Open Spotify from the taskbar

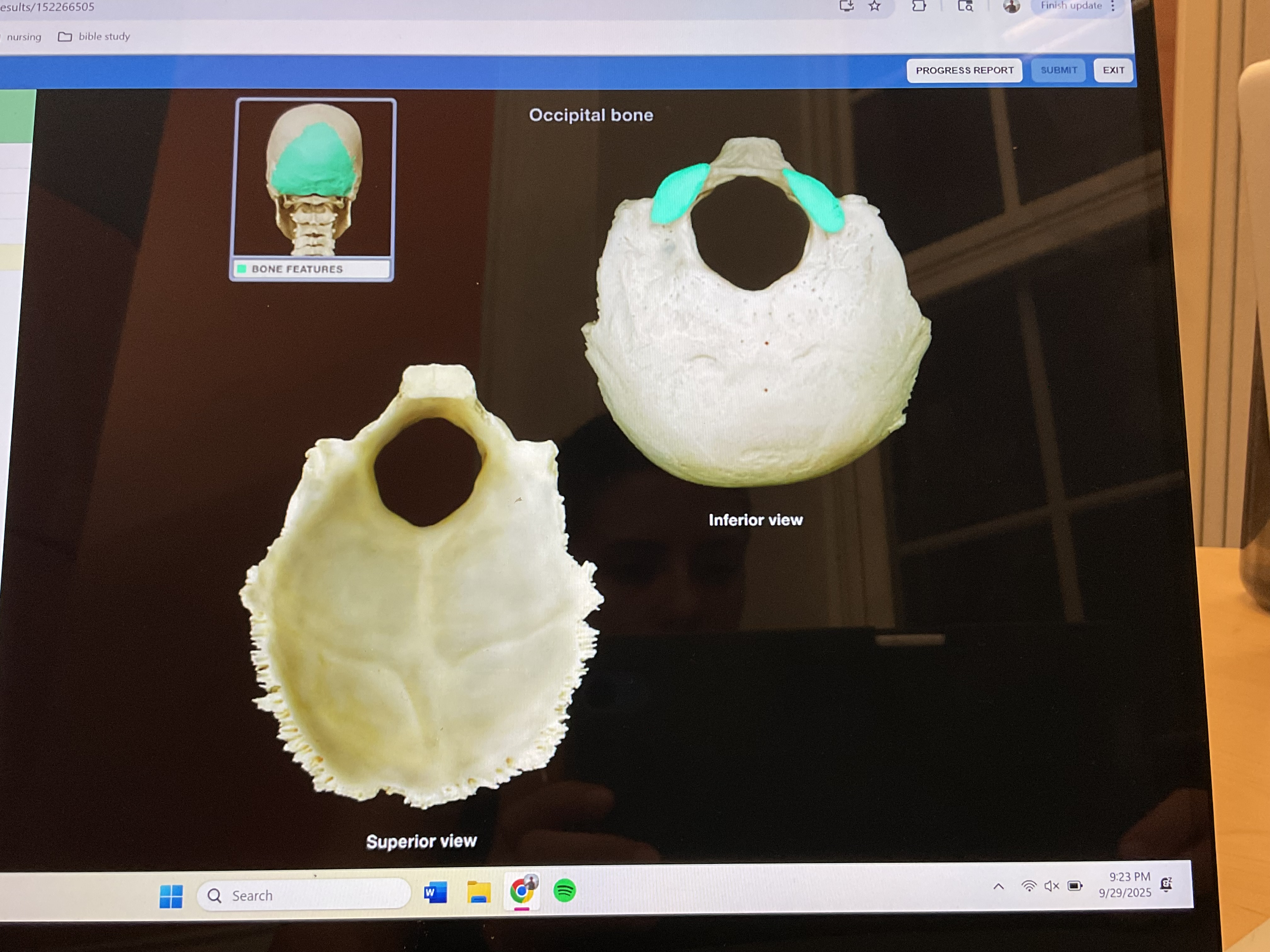pyautogui.click(x=564, y=891)
